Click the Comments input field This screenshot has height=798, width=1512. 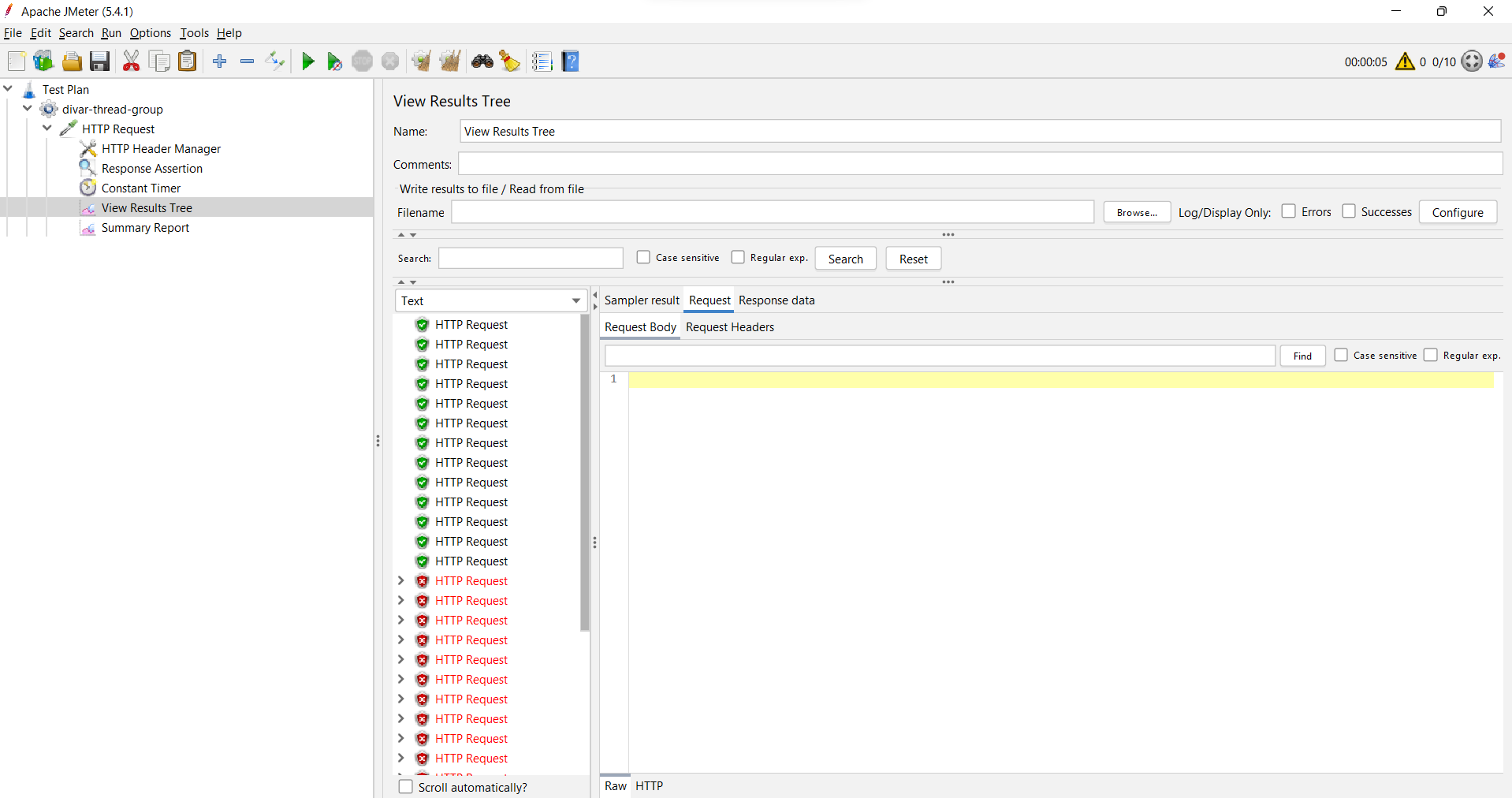[981, 164]
